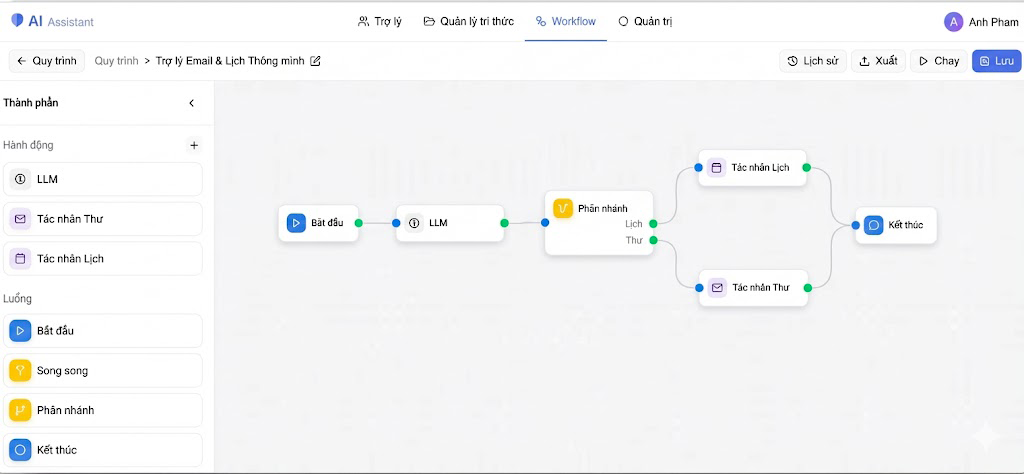Save workflow using Lưu button
1024x474 pixels.
pyautogui.click(x=996, y=61)
